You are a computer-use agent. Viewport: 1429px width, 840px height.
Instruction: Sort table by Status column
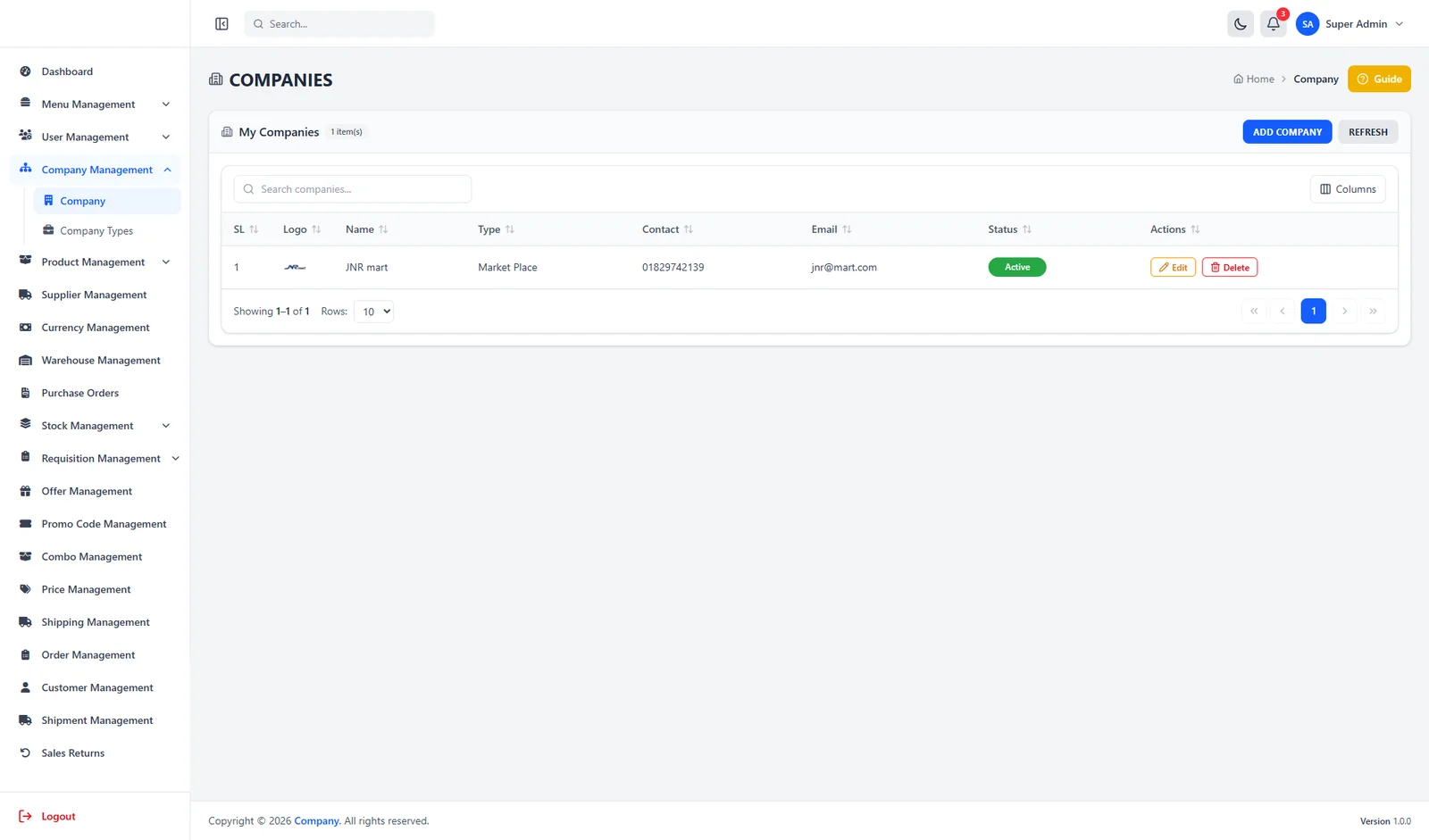coord(1009,229)
